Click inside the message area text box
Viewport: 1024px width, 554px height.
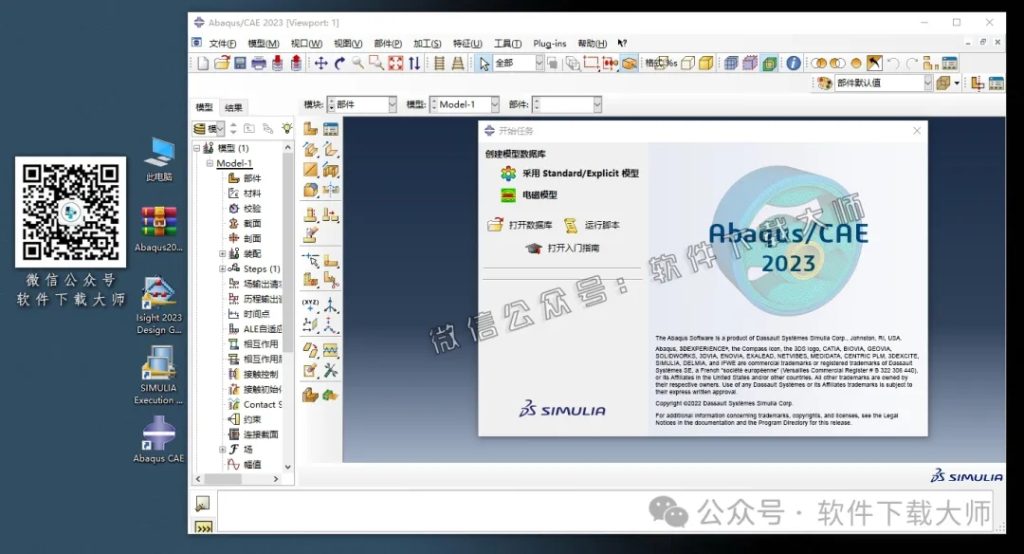(607, 511)
